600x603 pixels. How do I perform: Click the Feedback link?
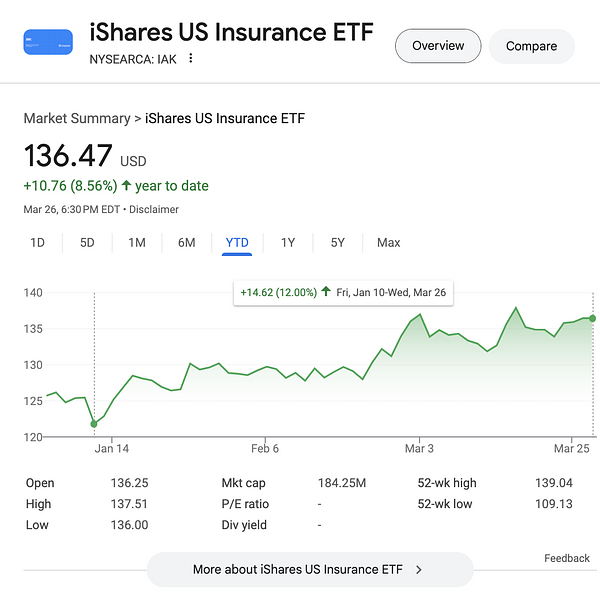tap(566, 558)
